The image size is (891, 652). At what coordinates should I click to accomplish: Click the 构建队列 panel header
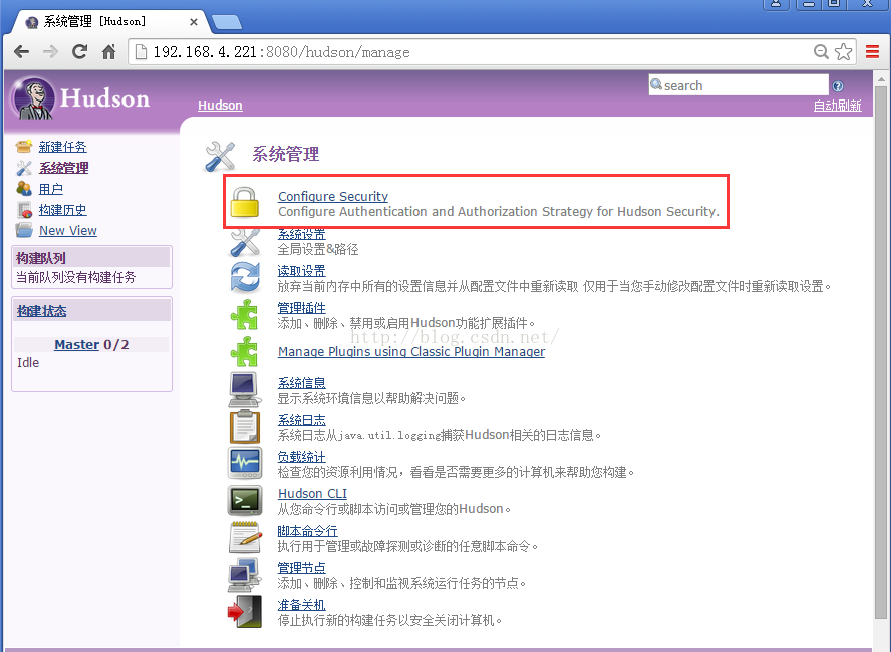92,258
